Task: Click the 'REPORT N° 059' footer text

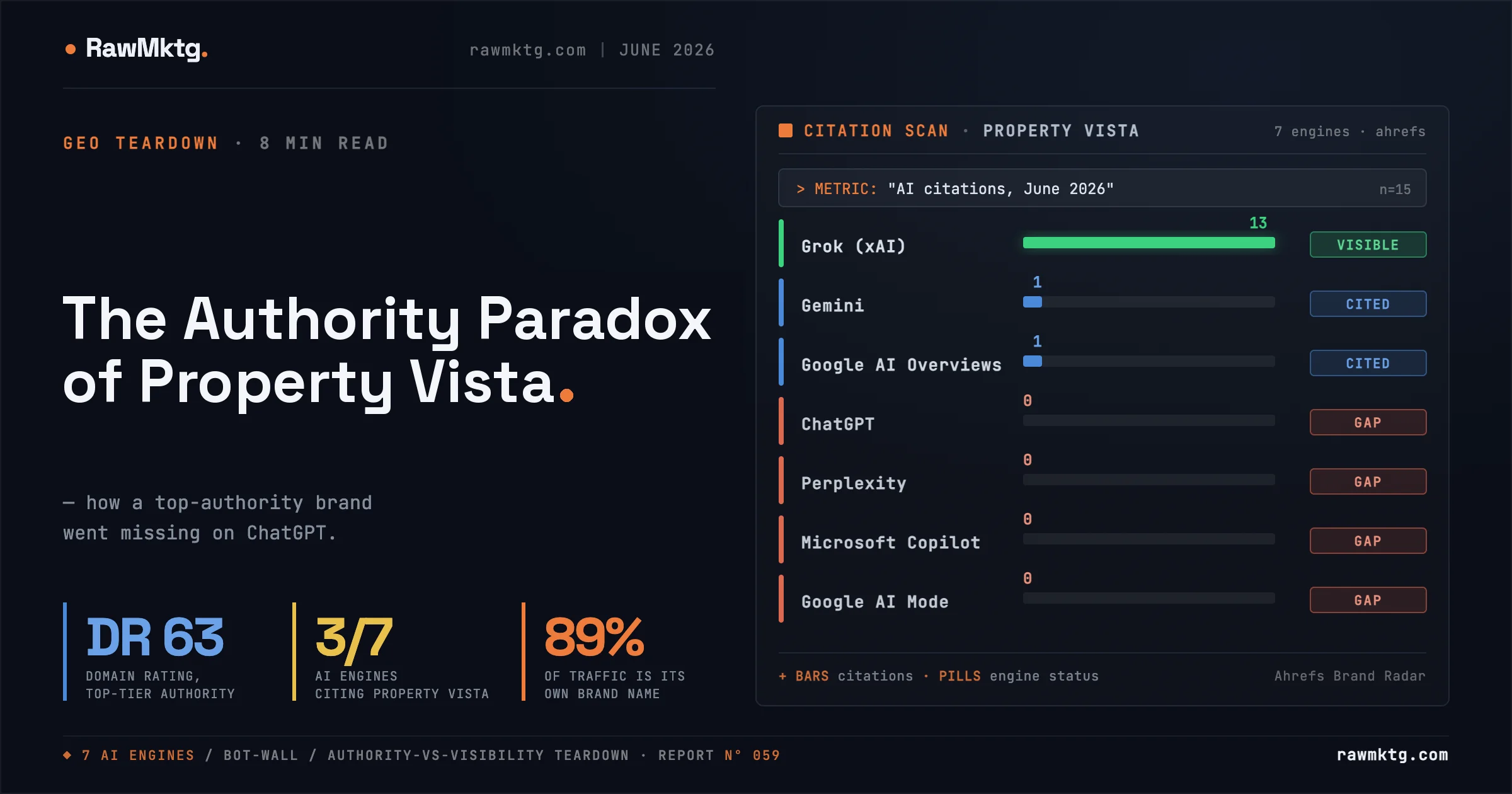Action: click(719, 755)
